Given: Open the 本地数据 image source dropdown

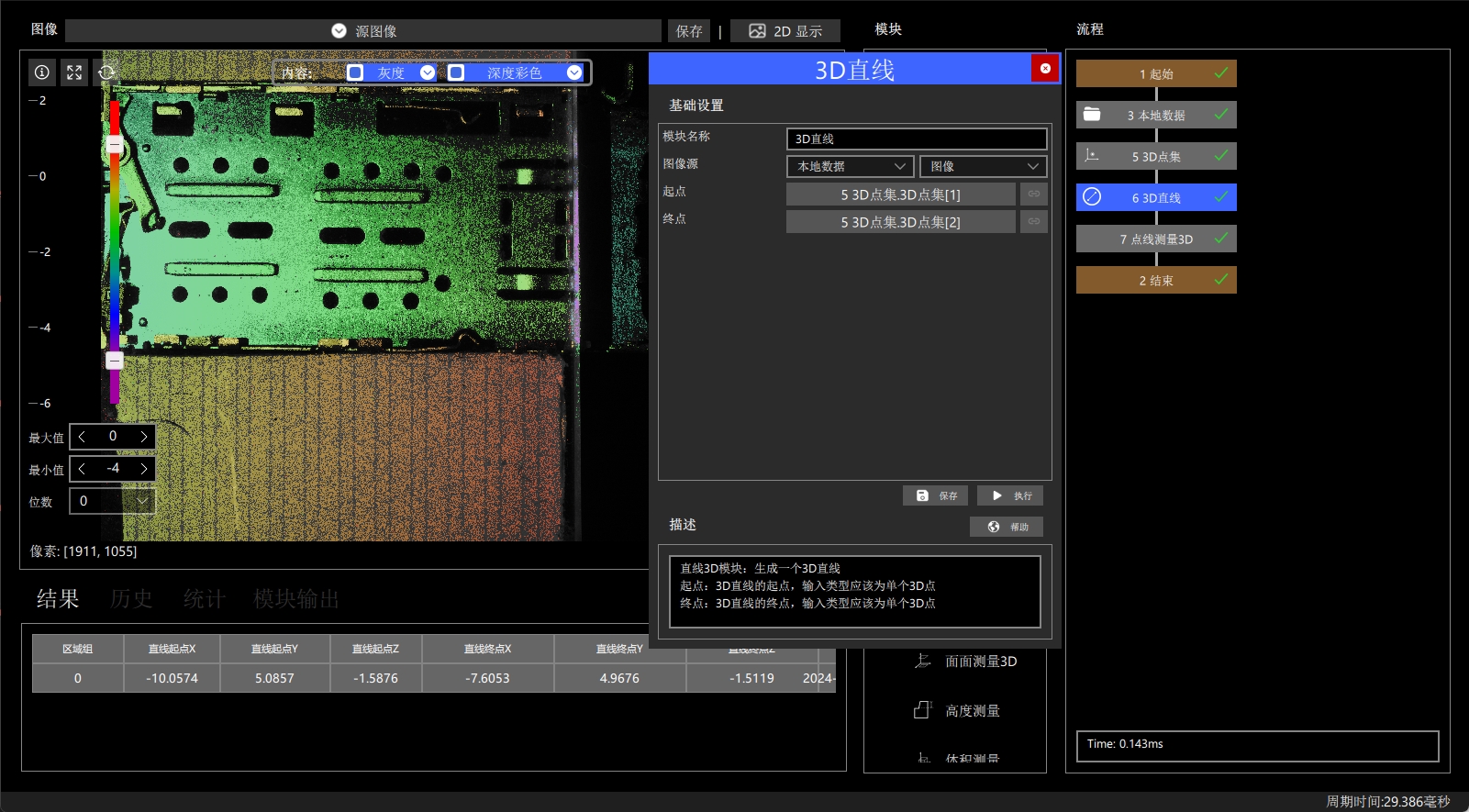Looking at the screenshot, I should [851, 166].
